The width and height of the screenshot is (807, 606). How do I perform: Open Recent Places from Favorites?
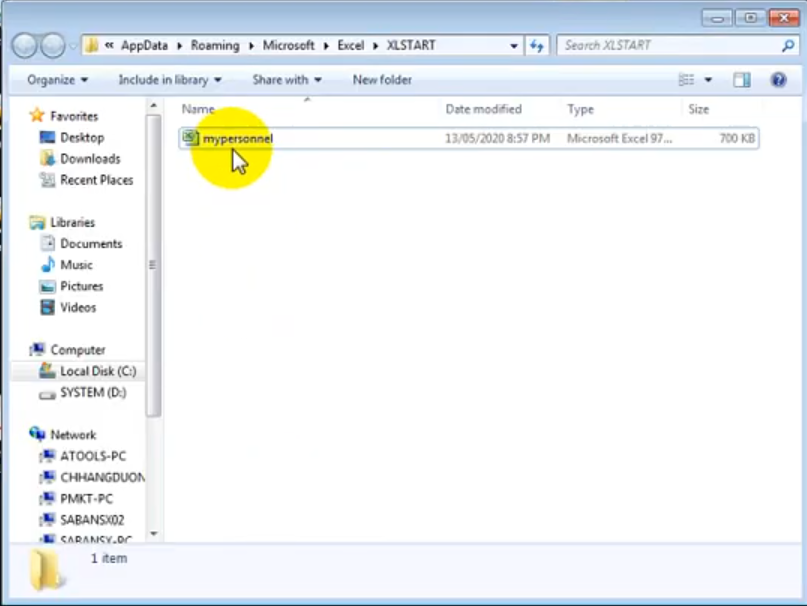coord(97,180)
